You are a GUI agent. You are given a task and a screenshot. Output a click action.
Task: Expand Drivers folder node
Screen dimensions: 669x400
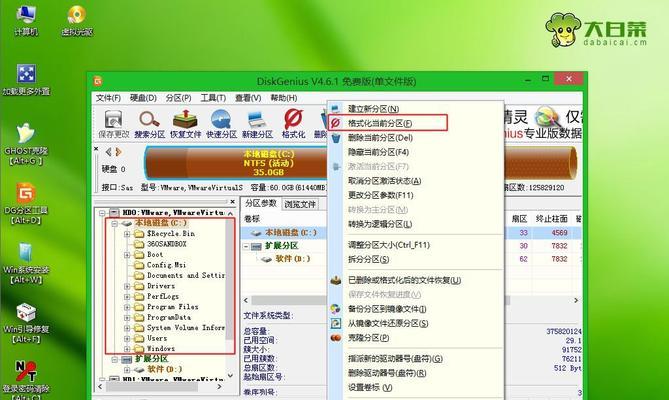[x=127, y=286]
